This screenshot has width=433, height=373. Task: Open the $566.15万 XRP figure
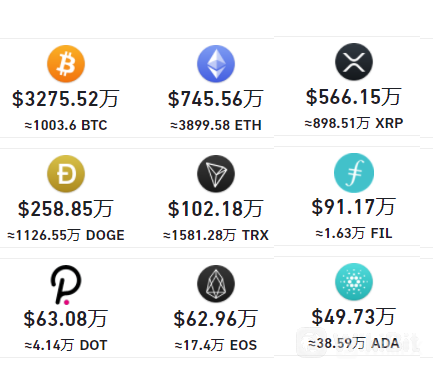(354, 97)
